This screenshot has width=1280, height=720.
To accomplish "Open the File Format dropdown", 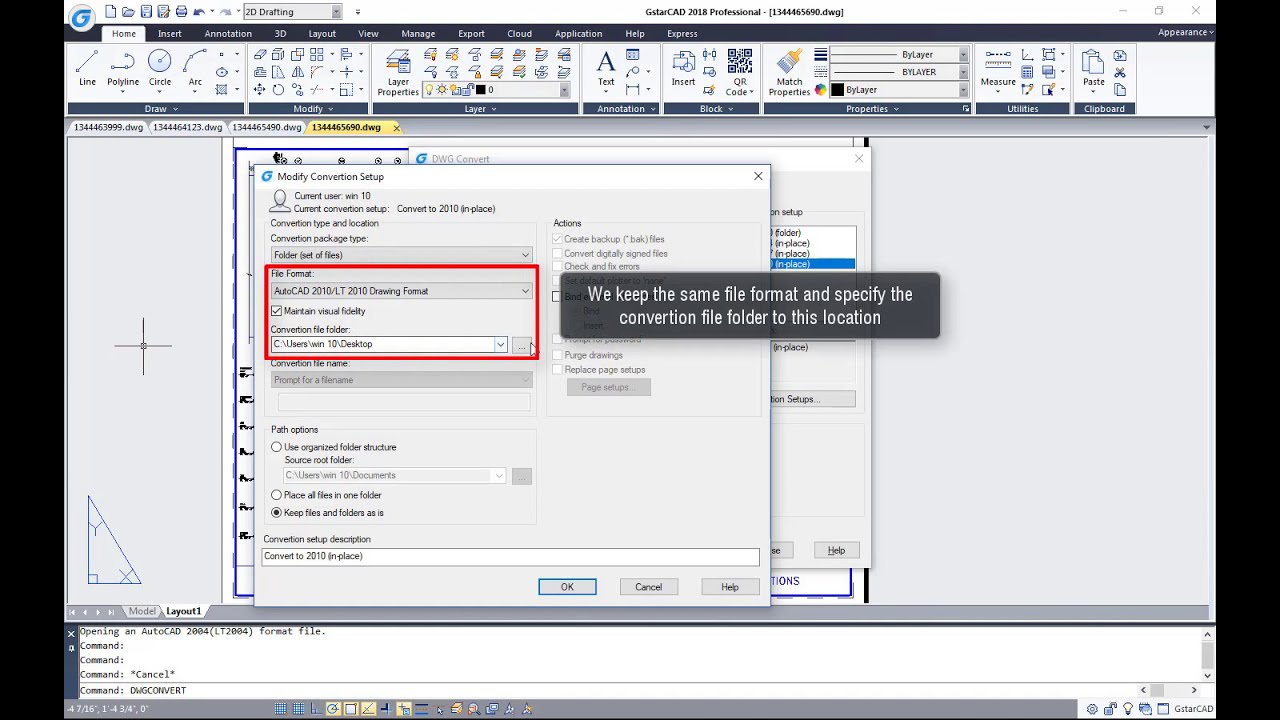I will pos(401,291).
